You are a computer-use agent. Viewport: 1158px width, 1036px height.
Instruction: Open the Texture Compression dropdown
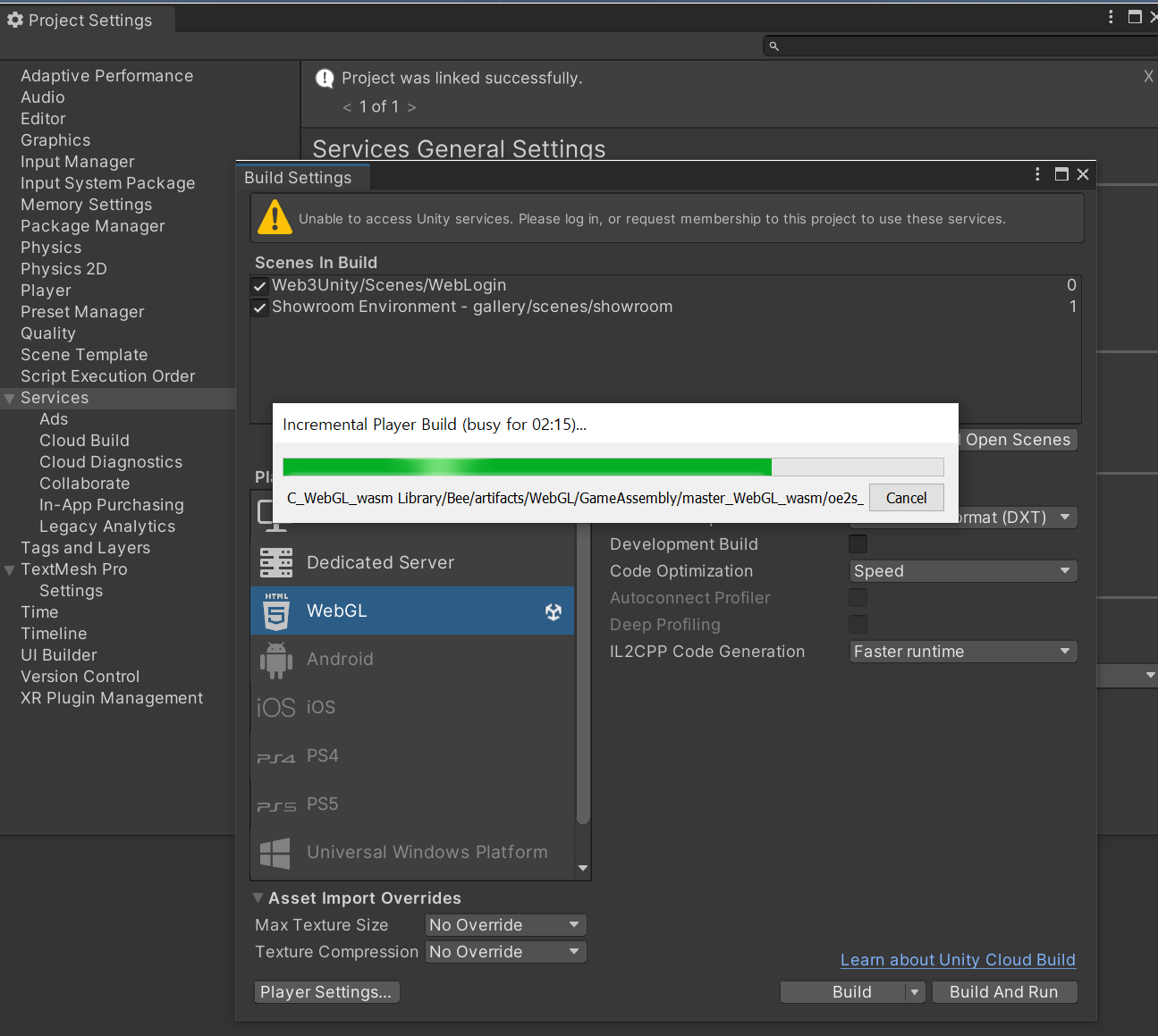pos(506,952)
